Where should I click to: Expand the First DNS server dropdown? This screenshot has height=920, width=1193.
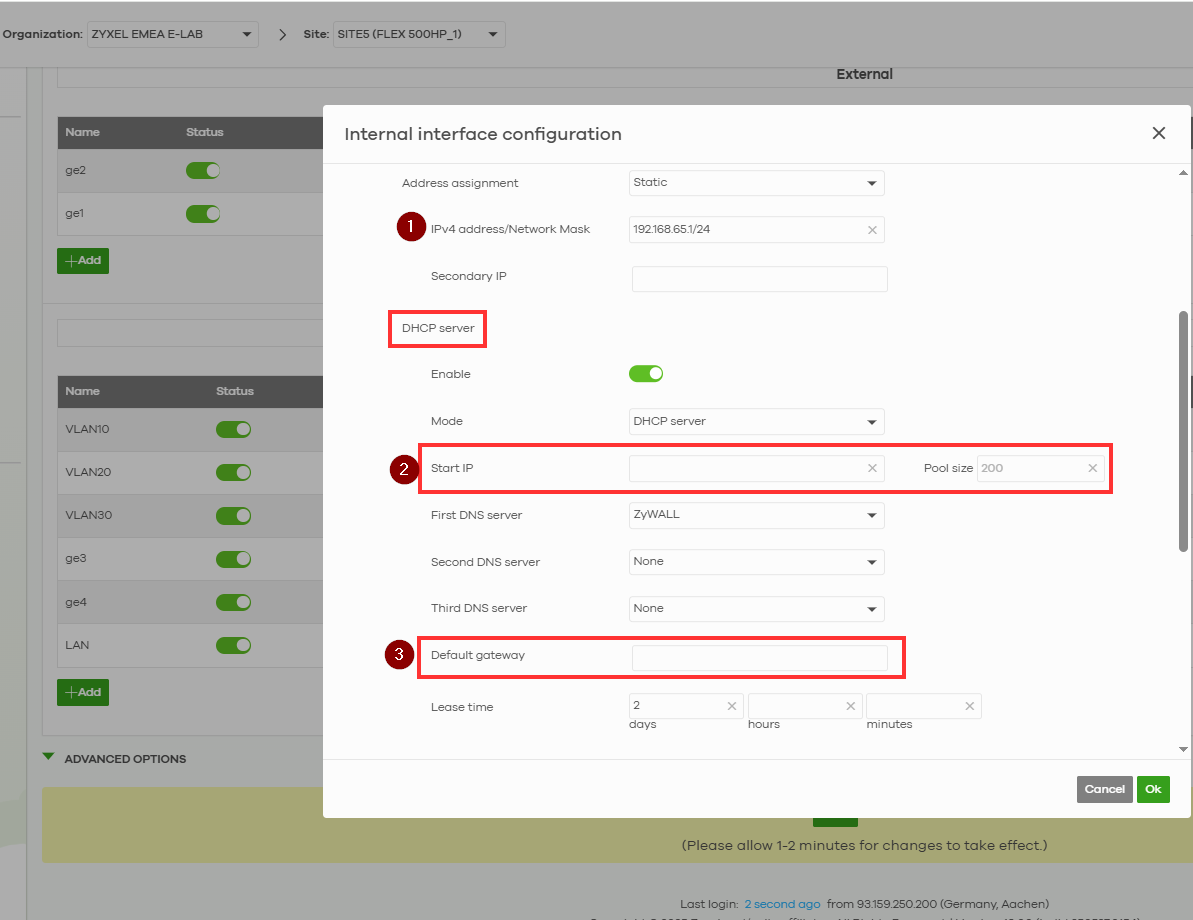757,515
